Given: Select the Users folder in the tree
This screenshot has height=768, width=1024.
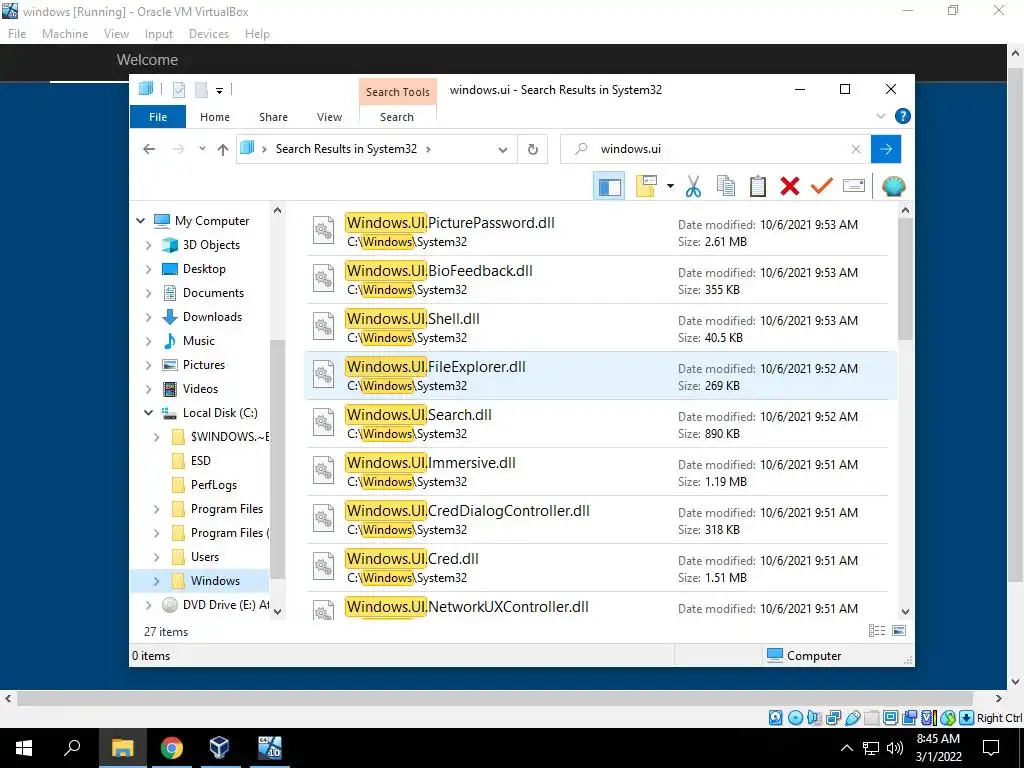Looking at the screenshot, I should pos(204,557).
